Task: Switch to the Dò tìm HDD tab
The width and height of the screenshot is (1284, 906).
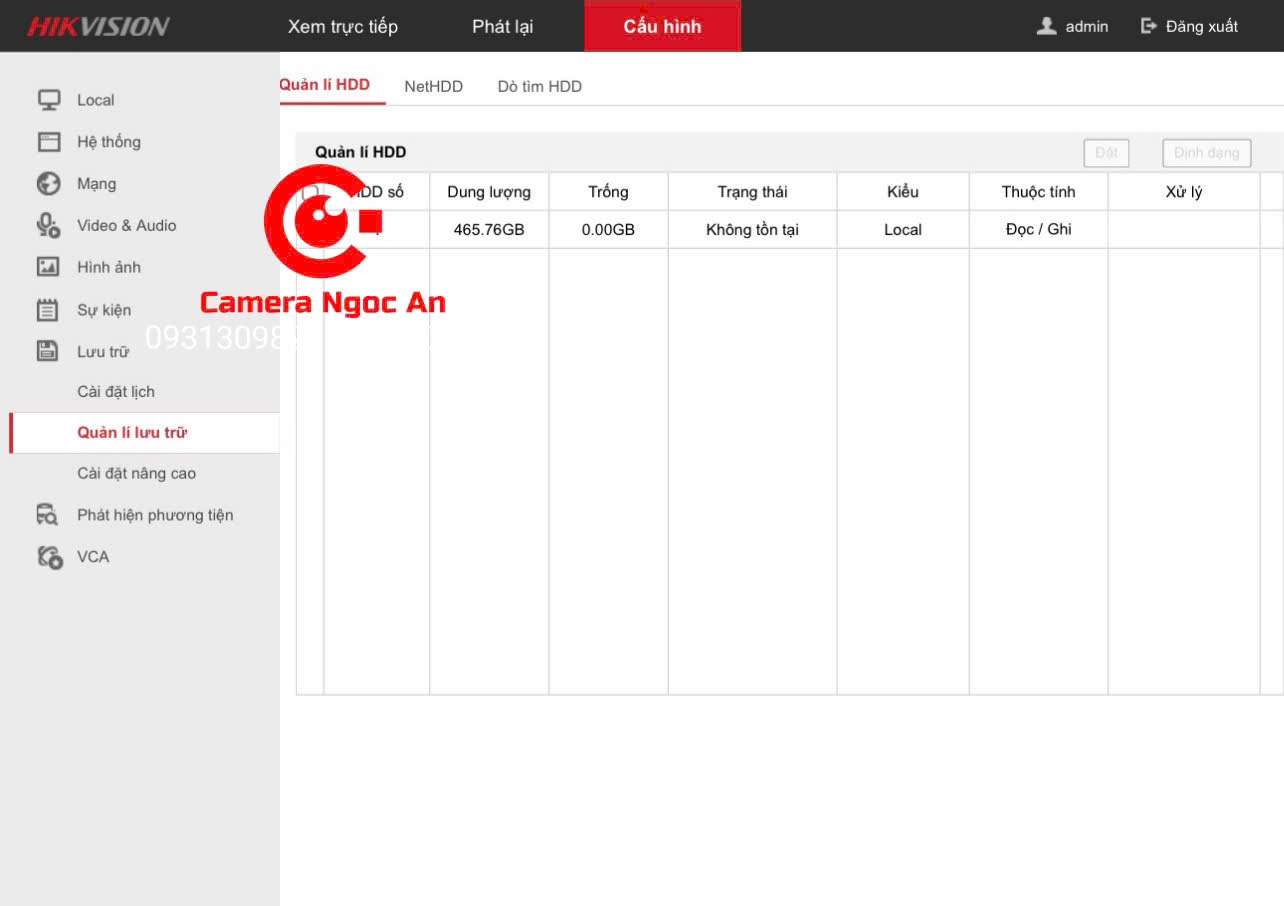Action: coord(539,86)
